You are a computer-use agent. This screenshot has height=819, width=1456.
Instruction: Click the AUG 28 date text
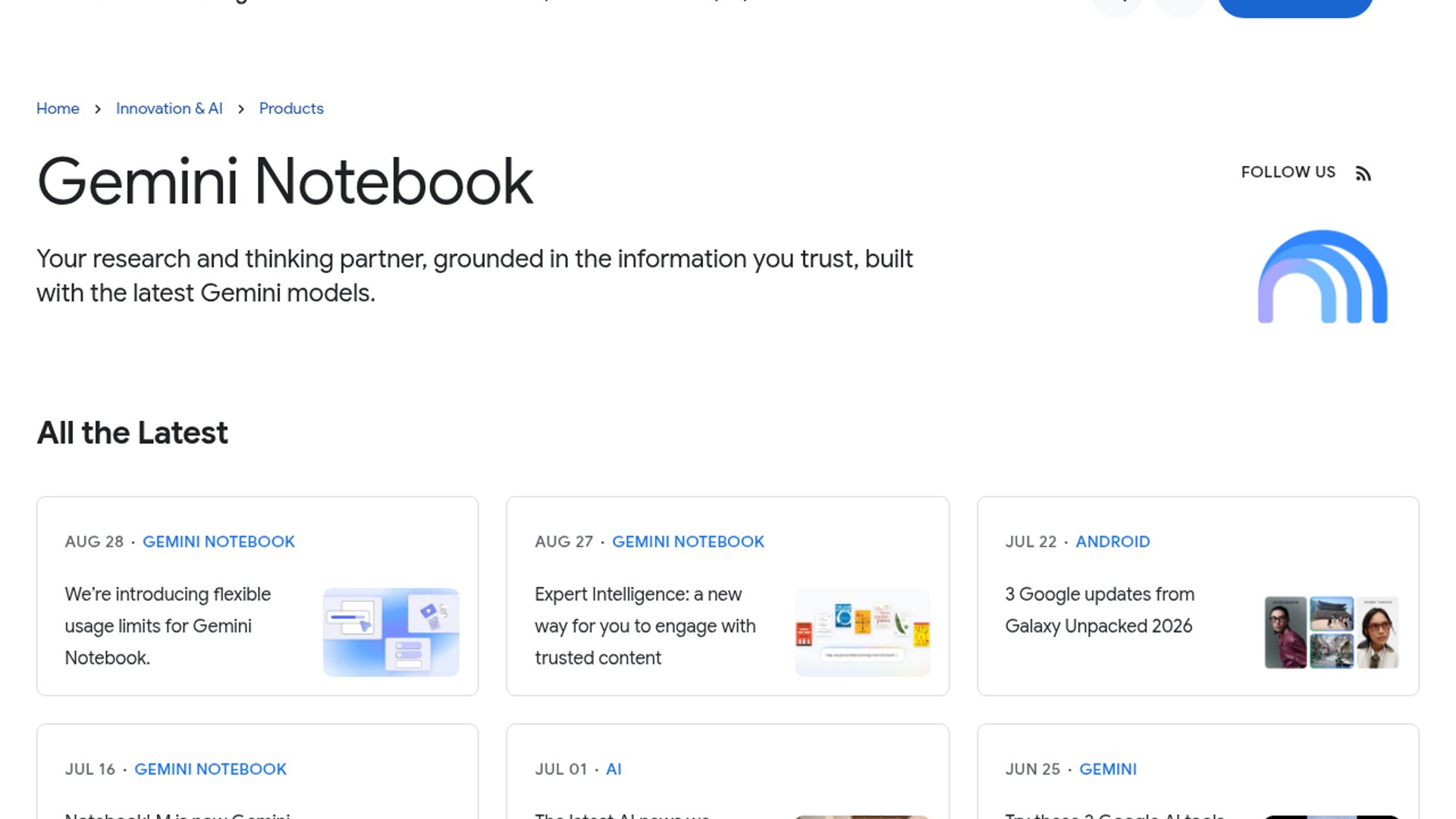click(x=94, y=541)
